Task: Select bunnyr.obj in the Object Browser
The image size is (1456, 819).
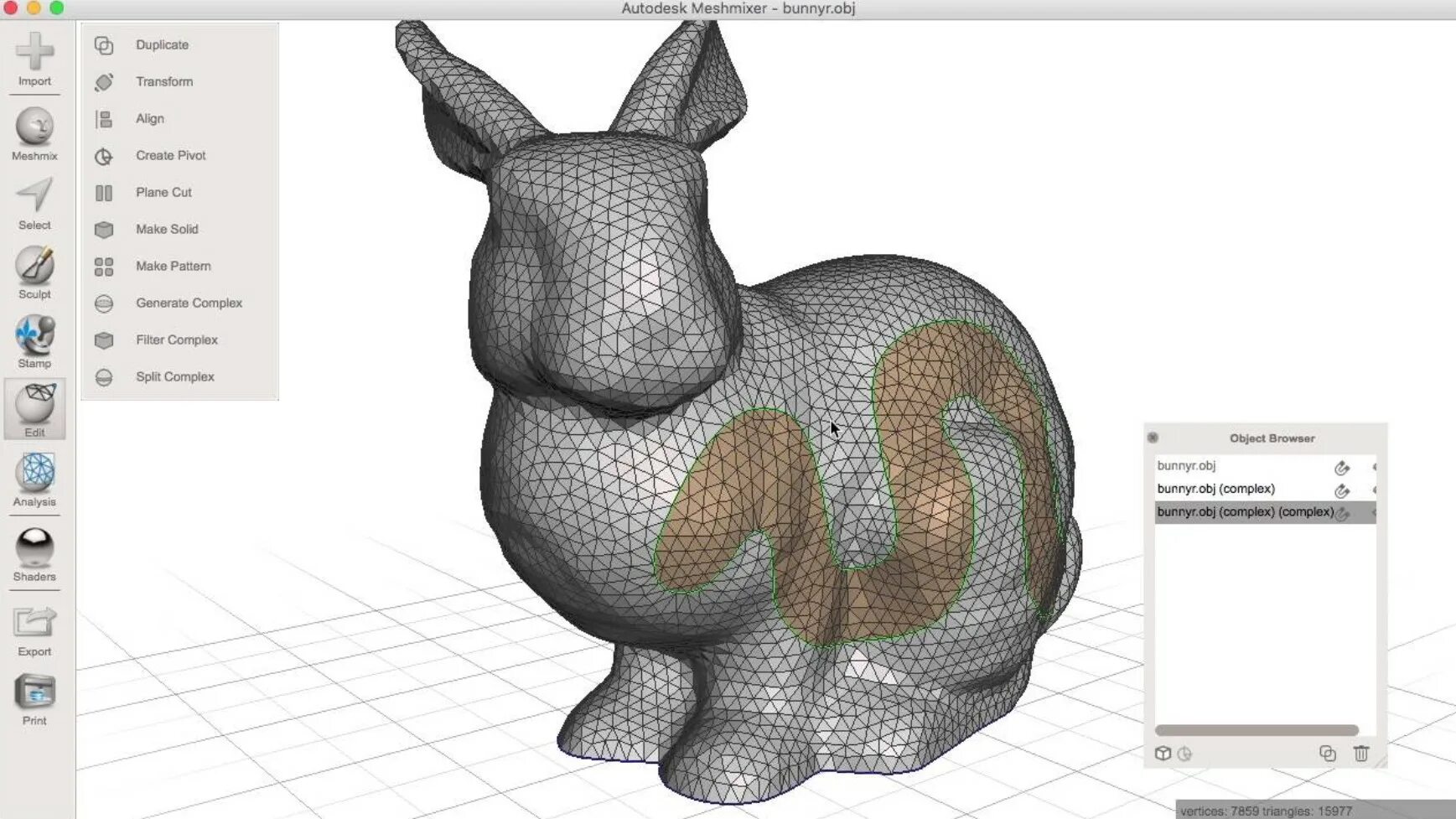Action: tap(1265, 466)
